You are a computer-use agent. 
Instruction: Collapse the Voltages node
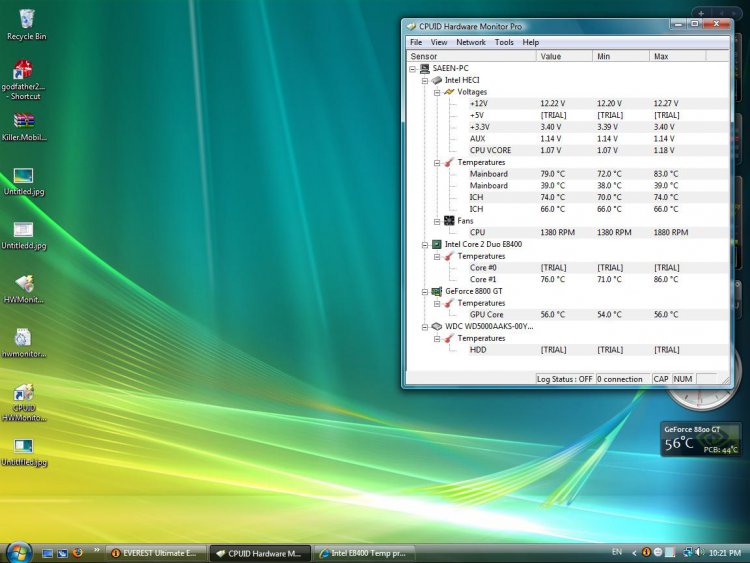coord(437,92)
